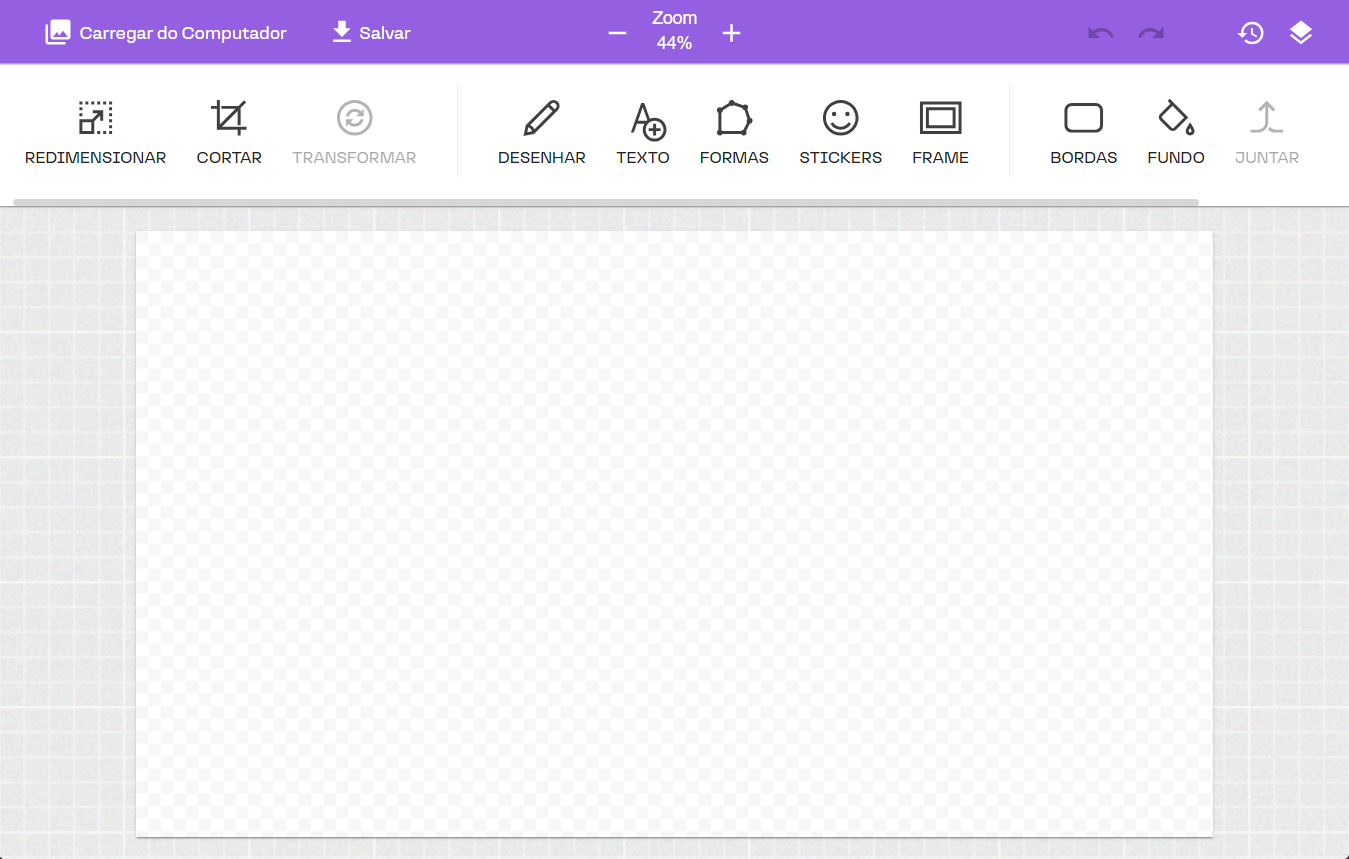Open the Bordas rounded corners tool
The width and height of the screenshot is (1349, 859).
(x=1083, y=131)
